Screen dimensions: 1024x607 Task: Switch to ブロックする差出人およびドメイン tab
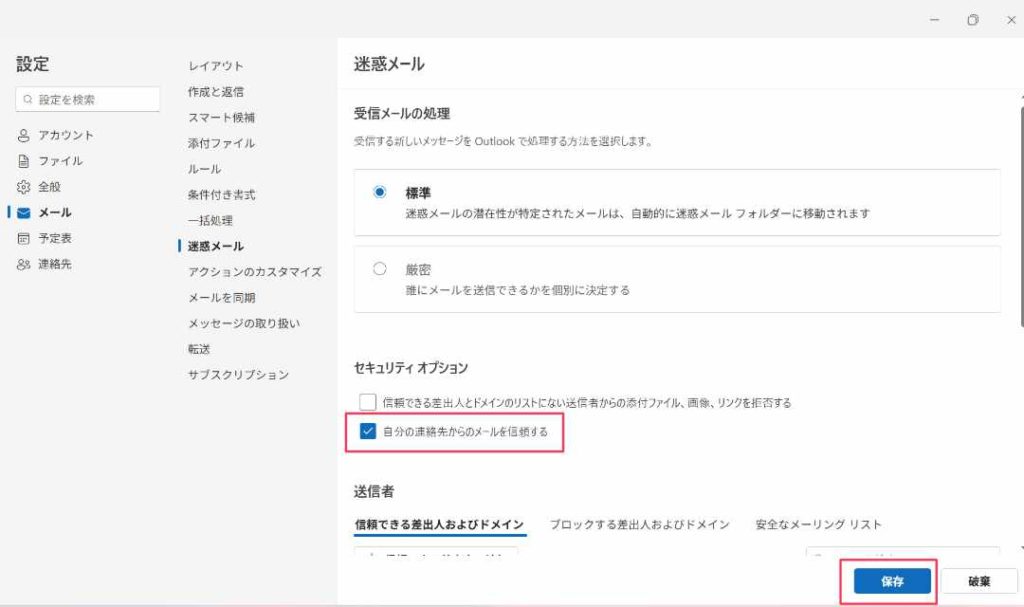click(x=639, y=524)
